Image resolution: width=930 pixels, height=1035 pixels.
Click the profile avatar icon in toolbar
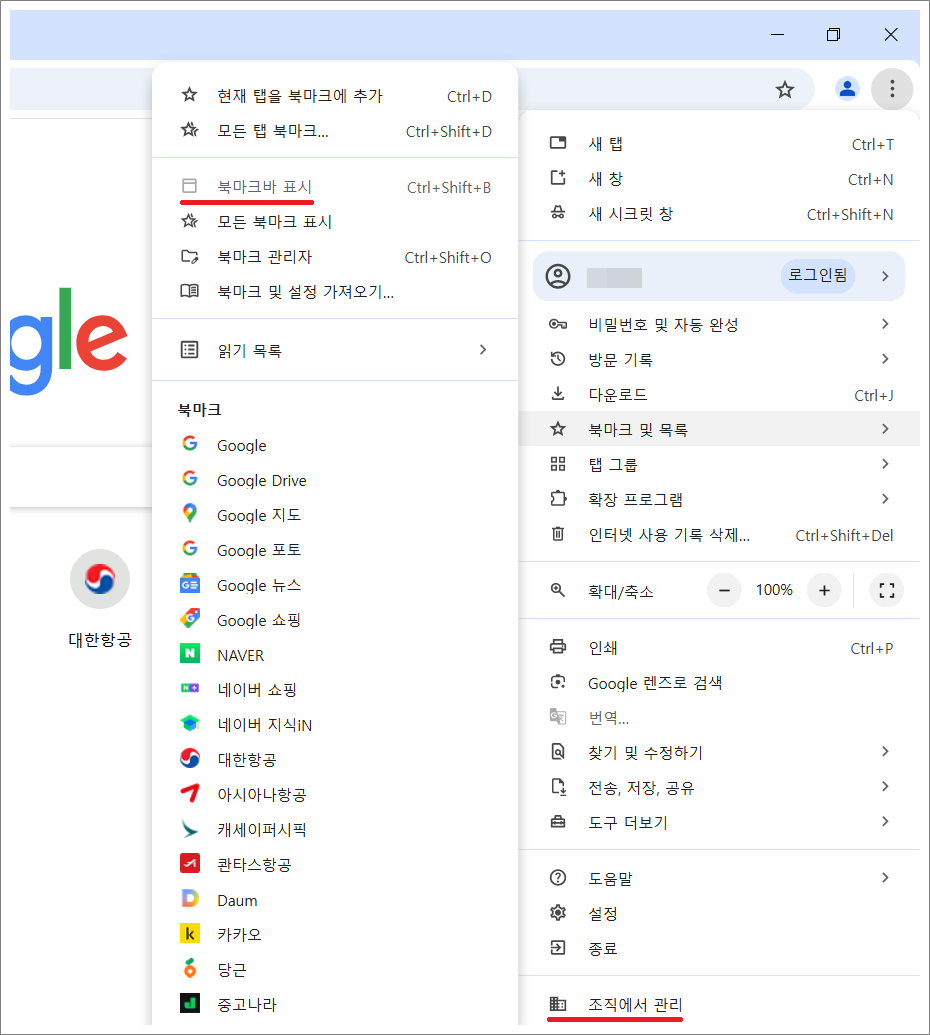click(847, 88)
